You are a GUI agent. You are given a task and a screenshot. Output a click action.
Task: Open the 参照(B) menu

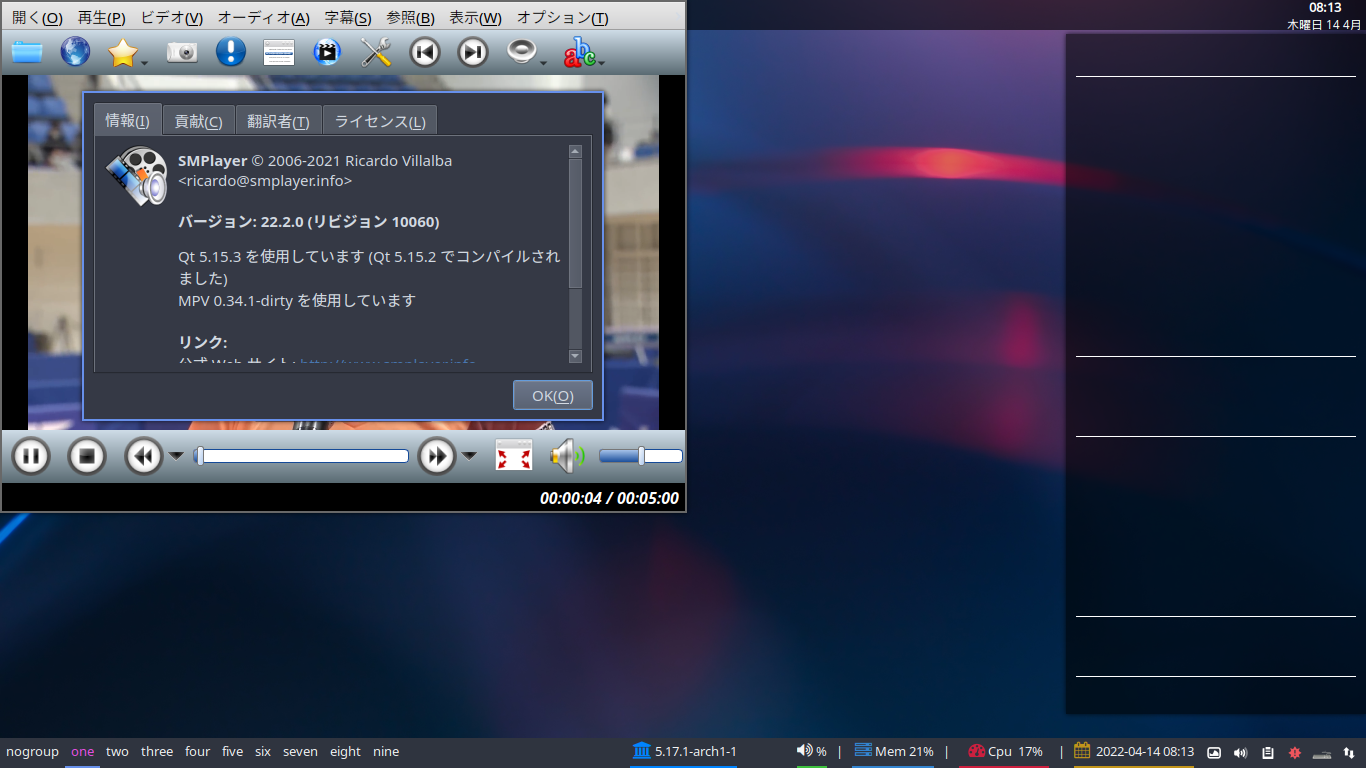(411, 18)
